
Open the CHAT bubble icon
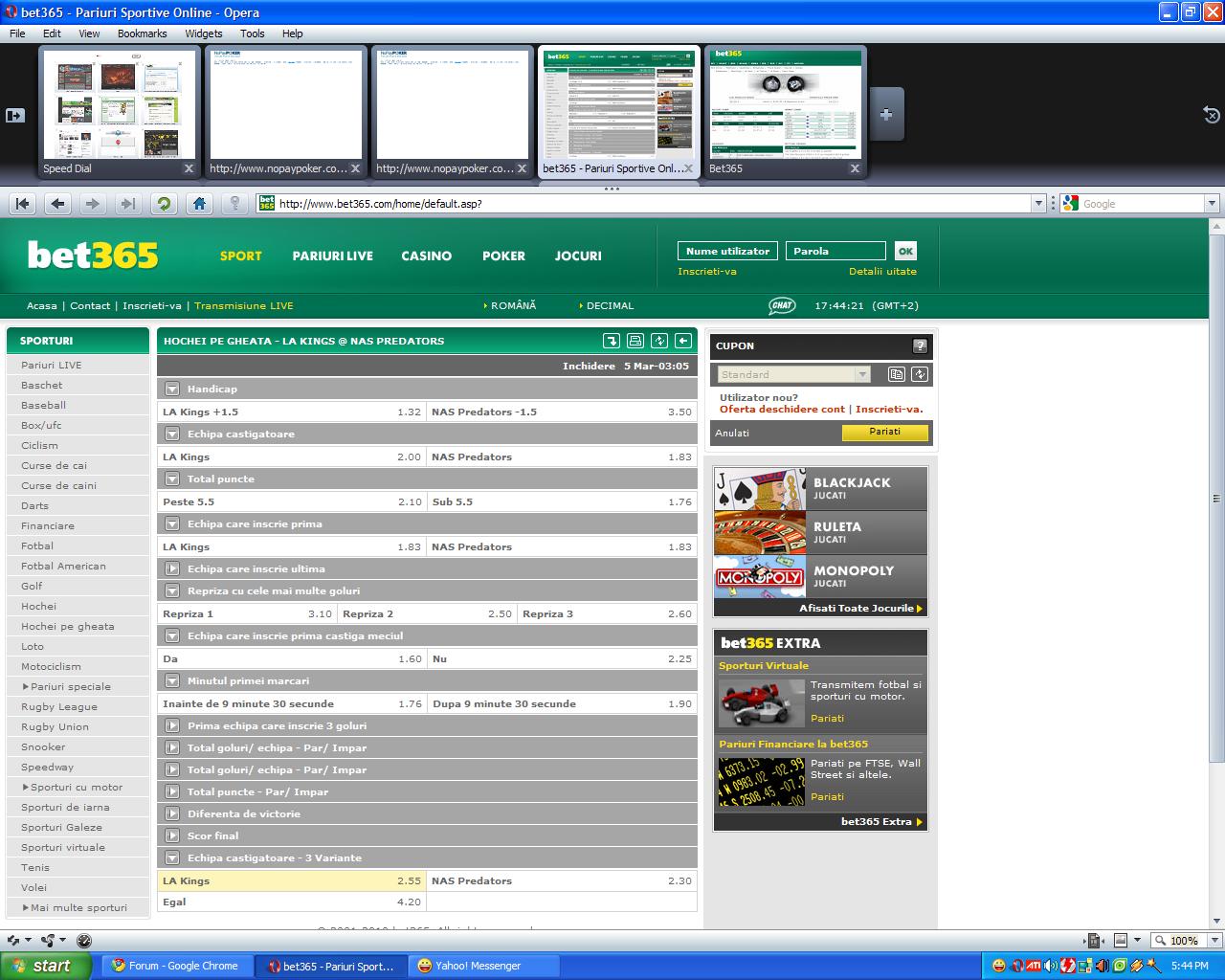pyautogui.click(x=782, y=305)
